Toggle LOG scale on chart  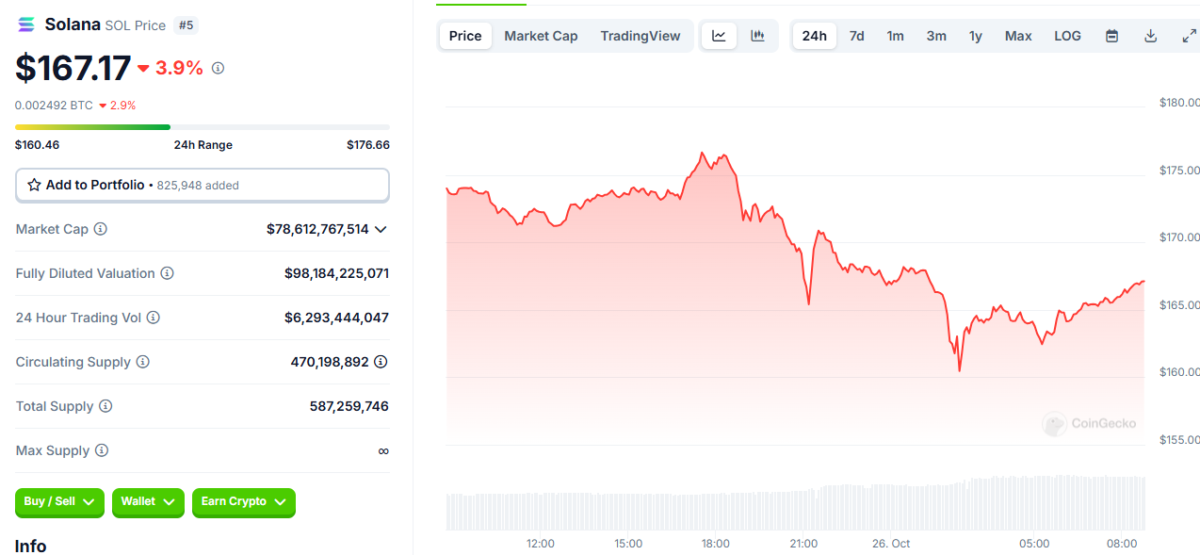1067,36
